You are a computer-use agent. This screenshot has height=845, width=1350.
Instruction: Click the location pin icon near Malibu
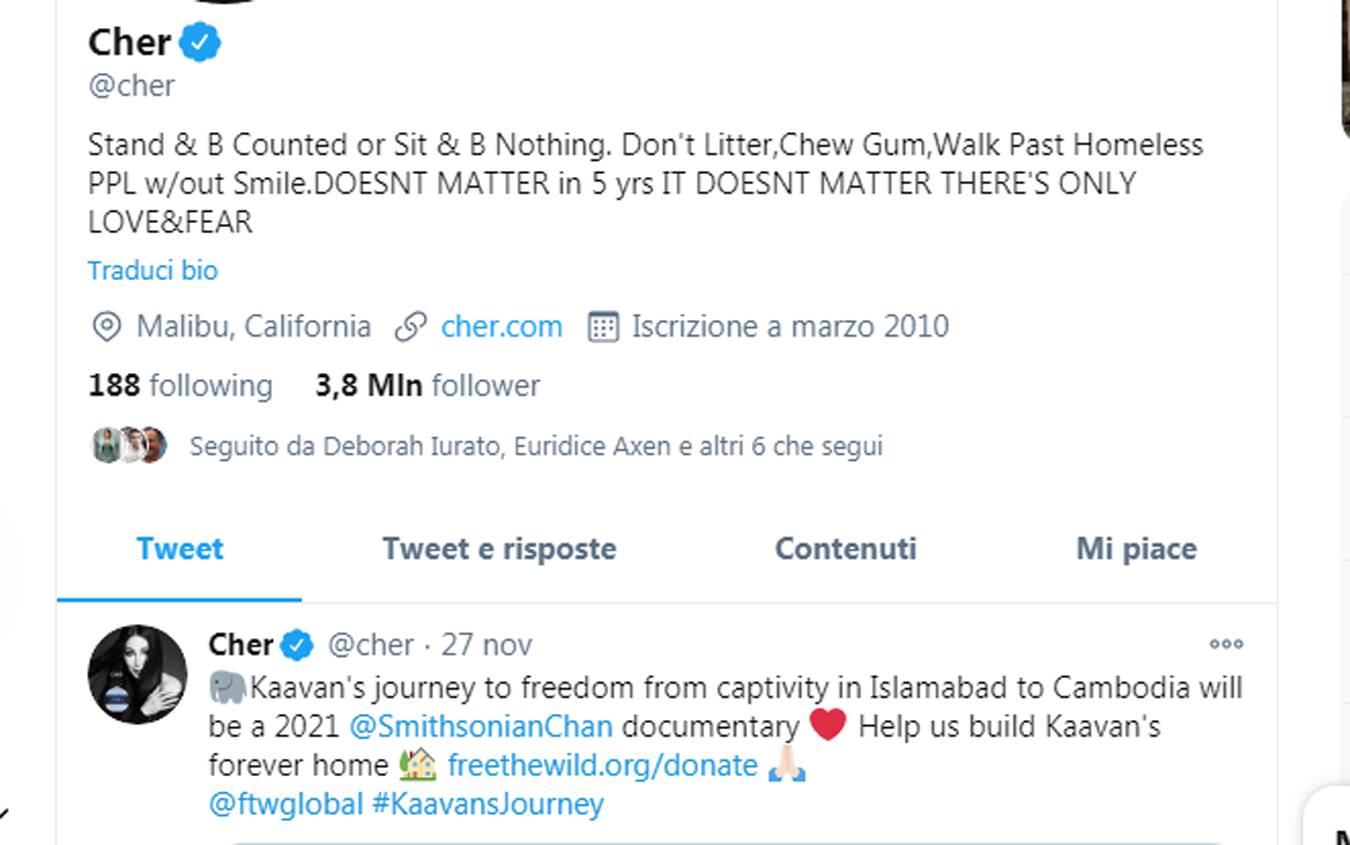pyautogui.click(x=106, y=327)
